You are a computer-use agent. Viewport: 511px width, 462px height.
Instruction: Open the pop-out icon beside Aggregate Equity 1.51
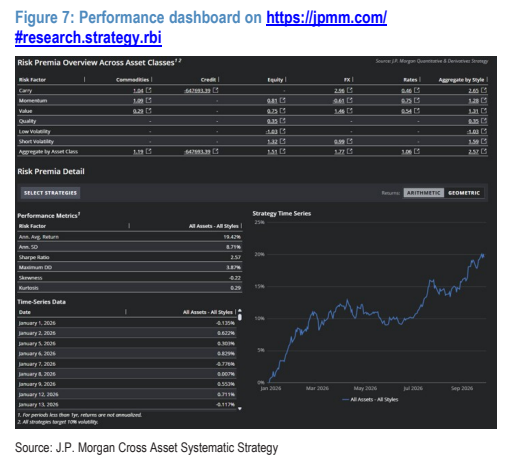282,151
